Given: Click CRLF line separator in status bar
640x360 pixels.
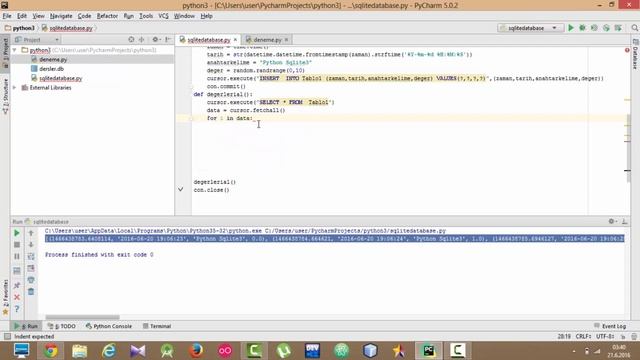Looking at the screenshot, I should (583, 336).
